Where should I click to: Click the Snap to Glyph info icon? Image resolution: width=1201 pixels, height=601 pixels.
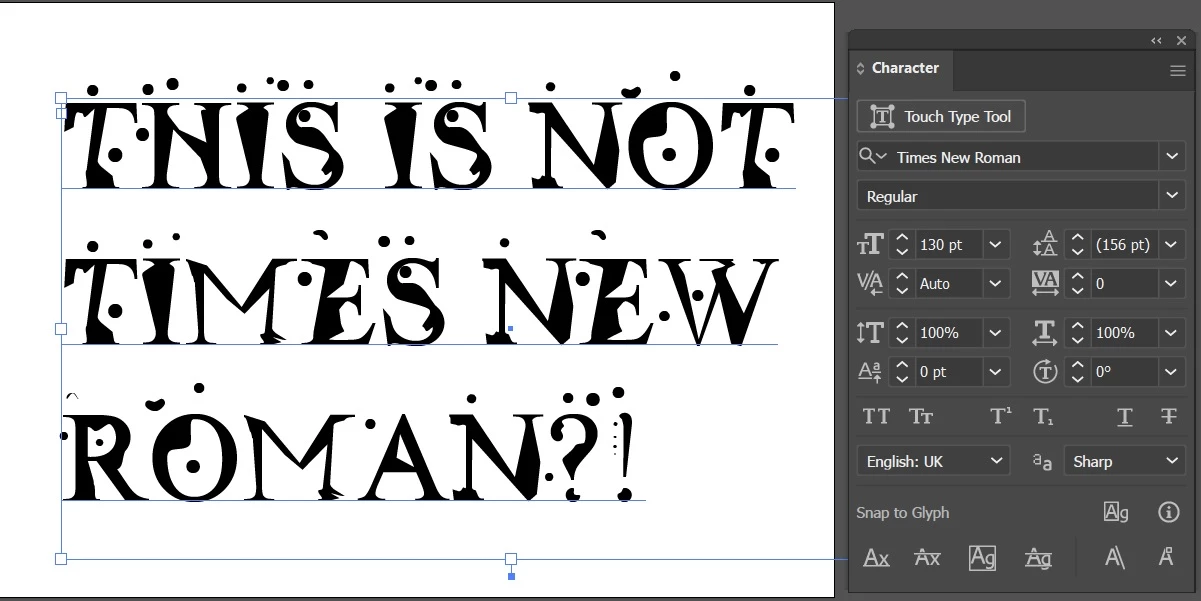(1168, 512)
